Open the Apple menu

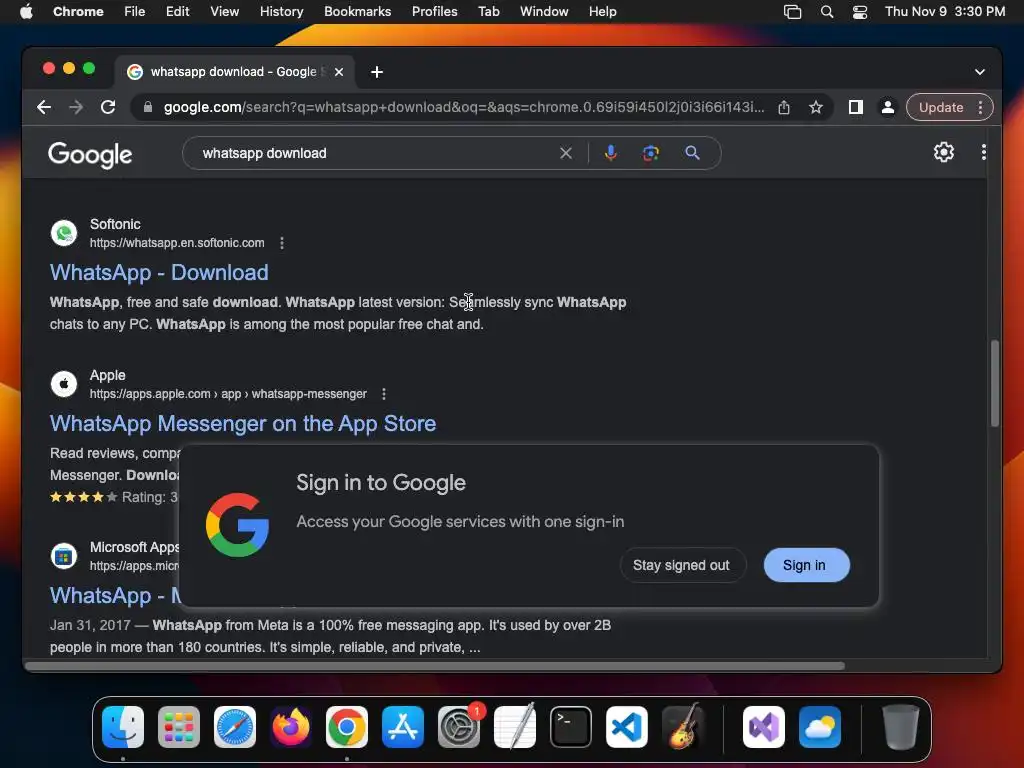click(26, 12)
